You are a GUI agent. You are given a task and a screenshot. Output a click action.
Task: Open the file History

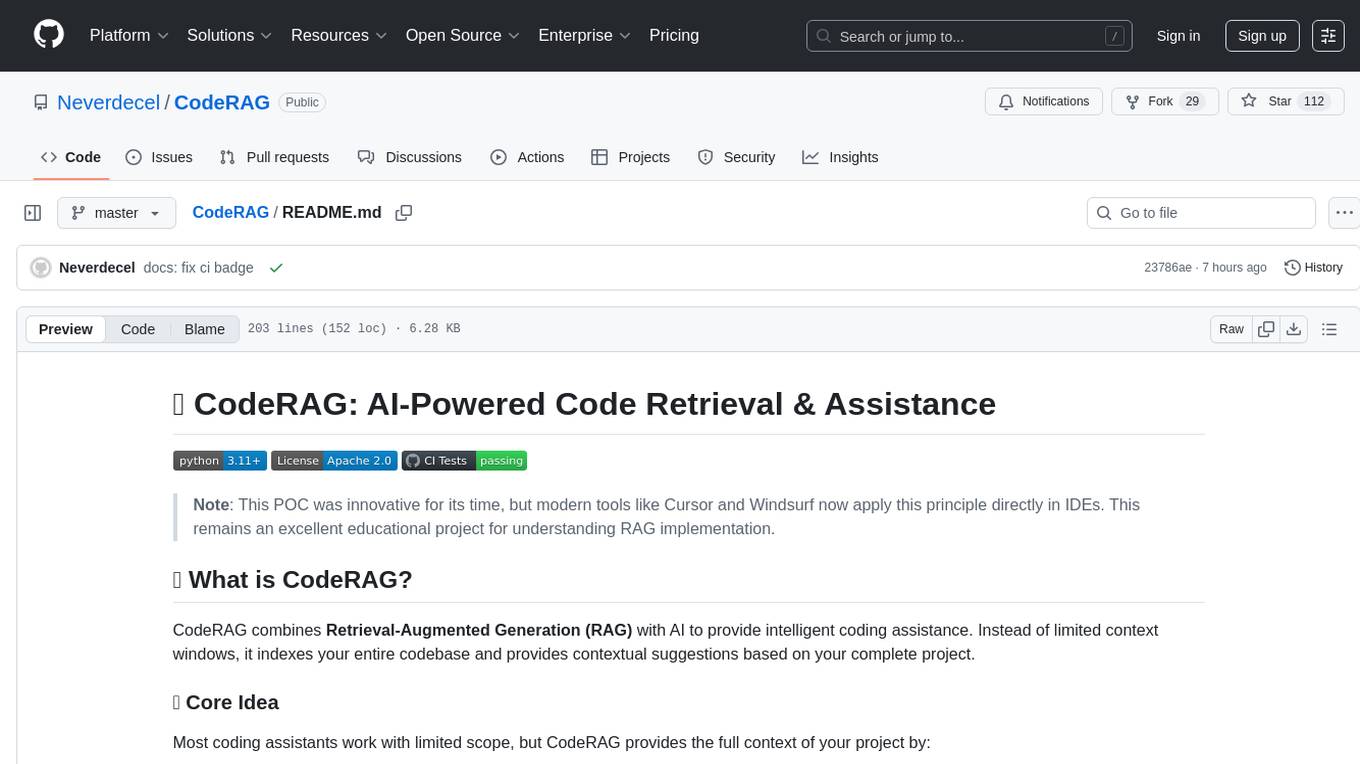(x=1313, y=268)
